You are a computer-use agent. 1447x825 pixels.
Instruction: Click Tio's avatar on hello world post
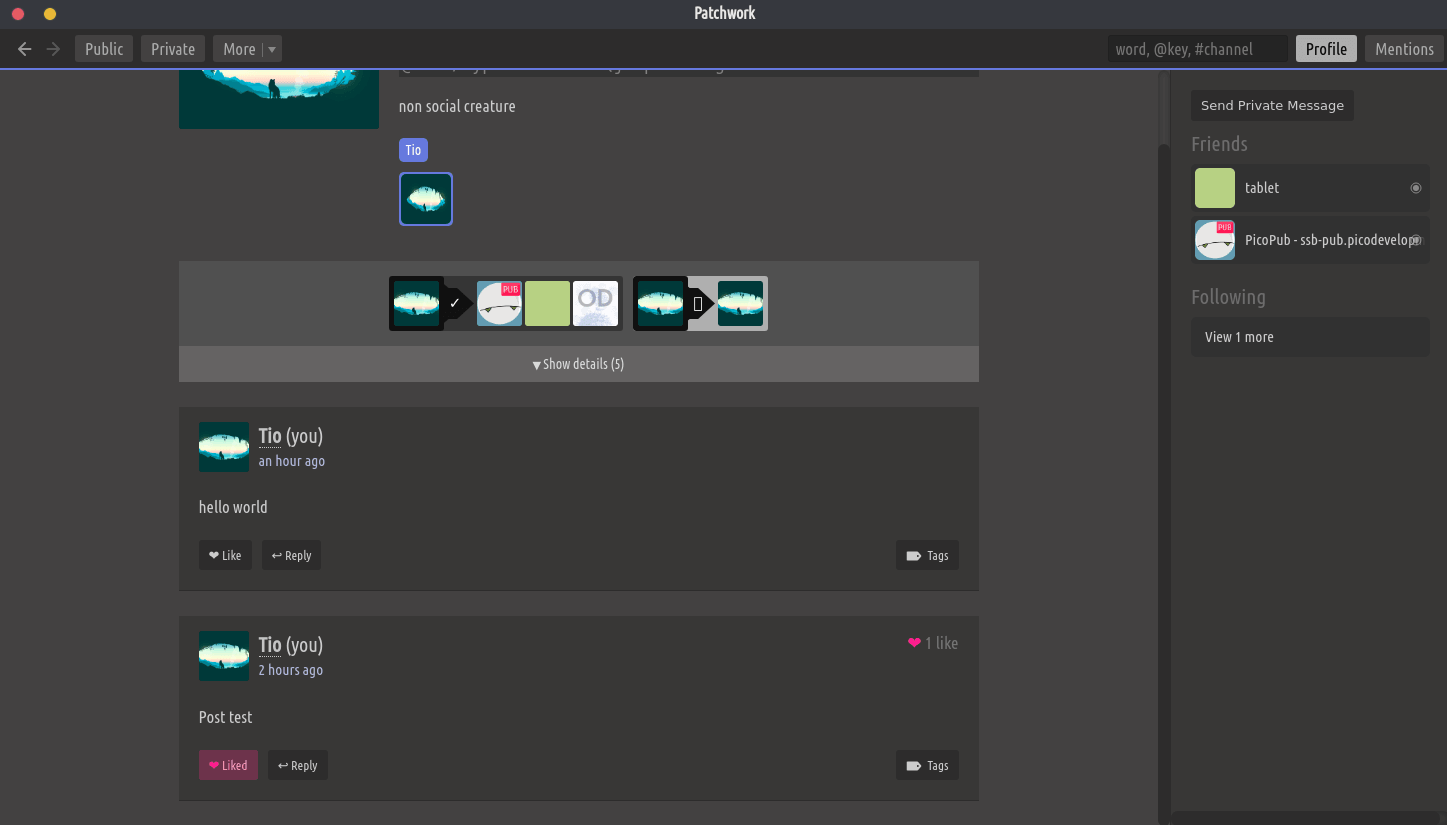click(x=224, y=447)
